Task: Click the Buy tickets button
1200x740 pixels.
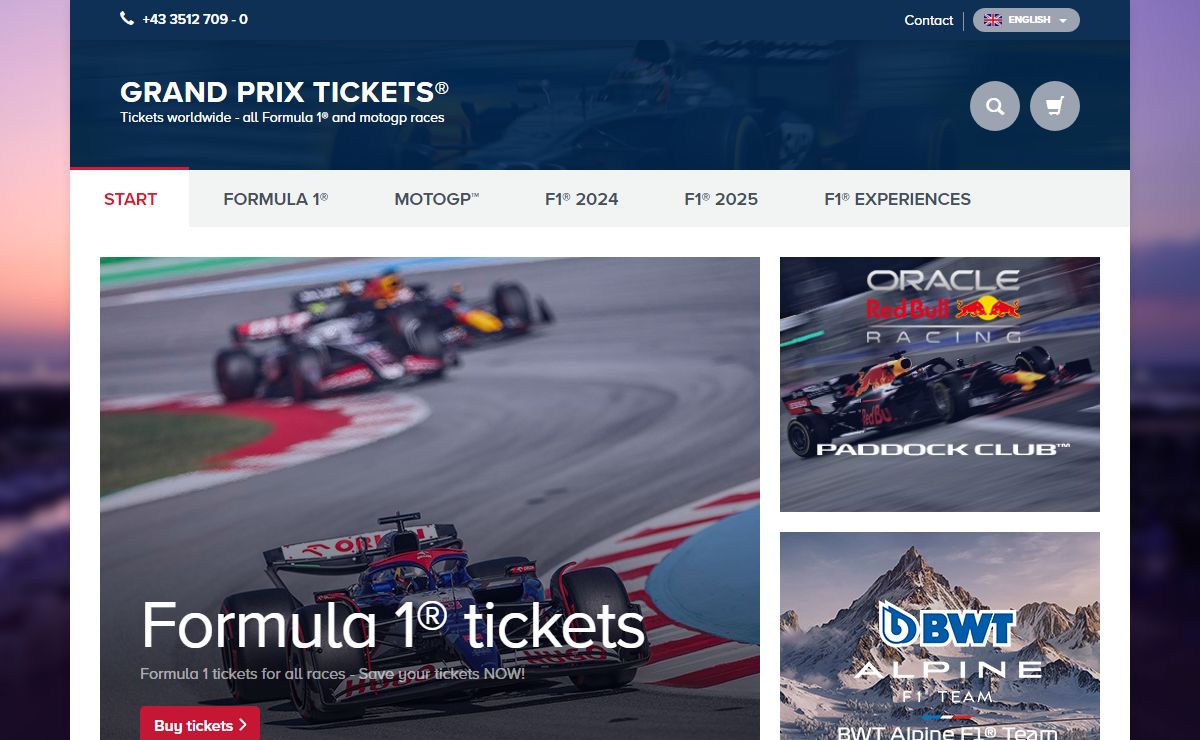Action: tap(200, 725)
